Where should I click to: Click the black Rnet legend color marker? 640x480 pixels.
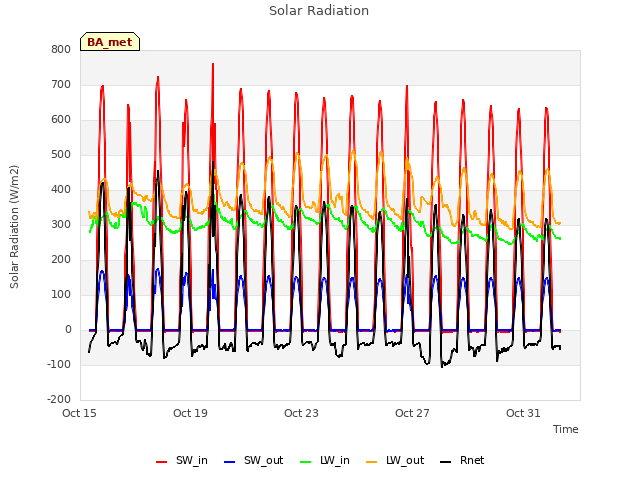(446, 462)
